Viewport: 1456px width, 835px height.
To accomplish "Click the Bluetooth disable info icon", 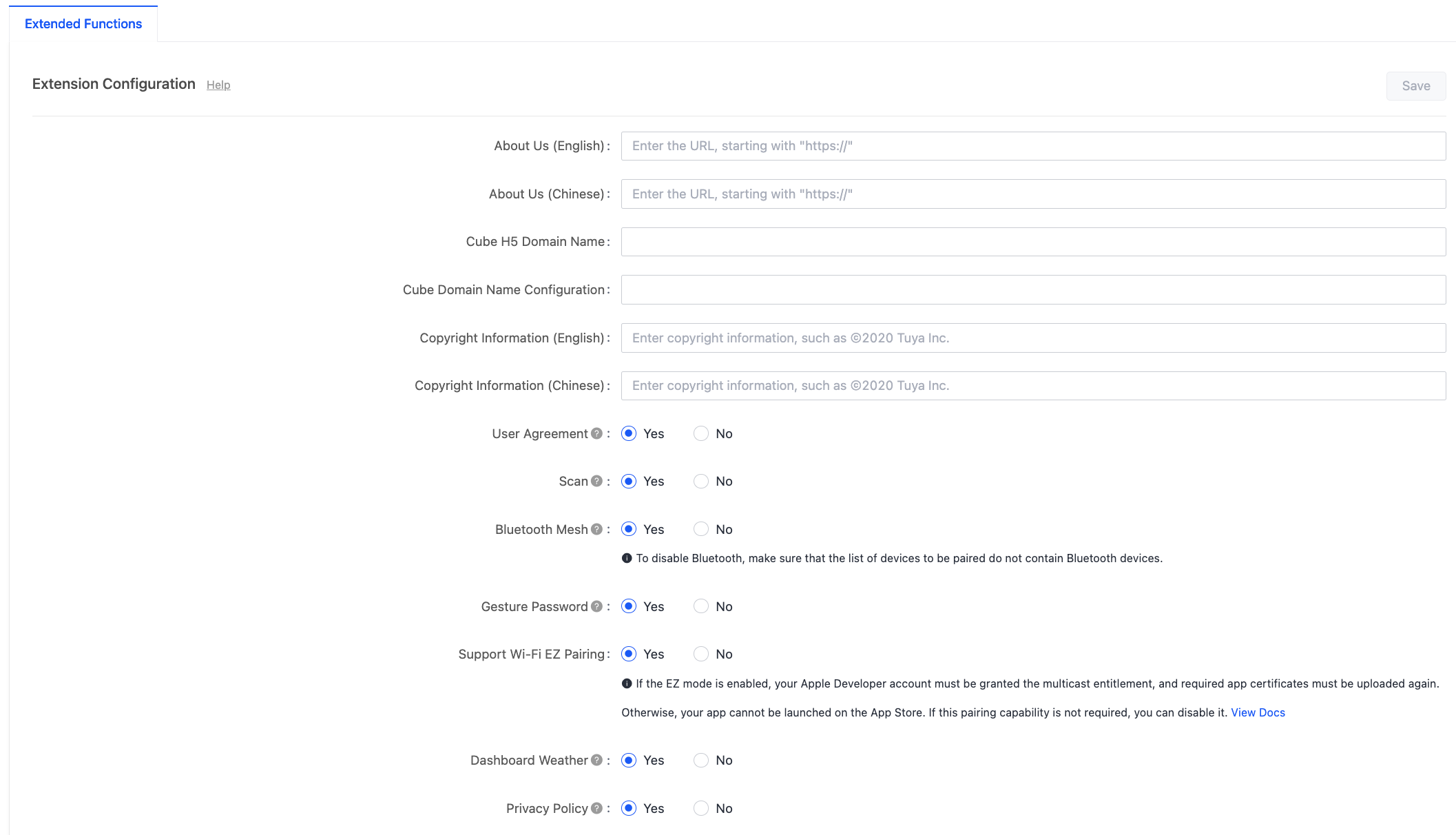I will point(627,558).
